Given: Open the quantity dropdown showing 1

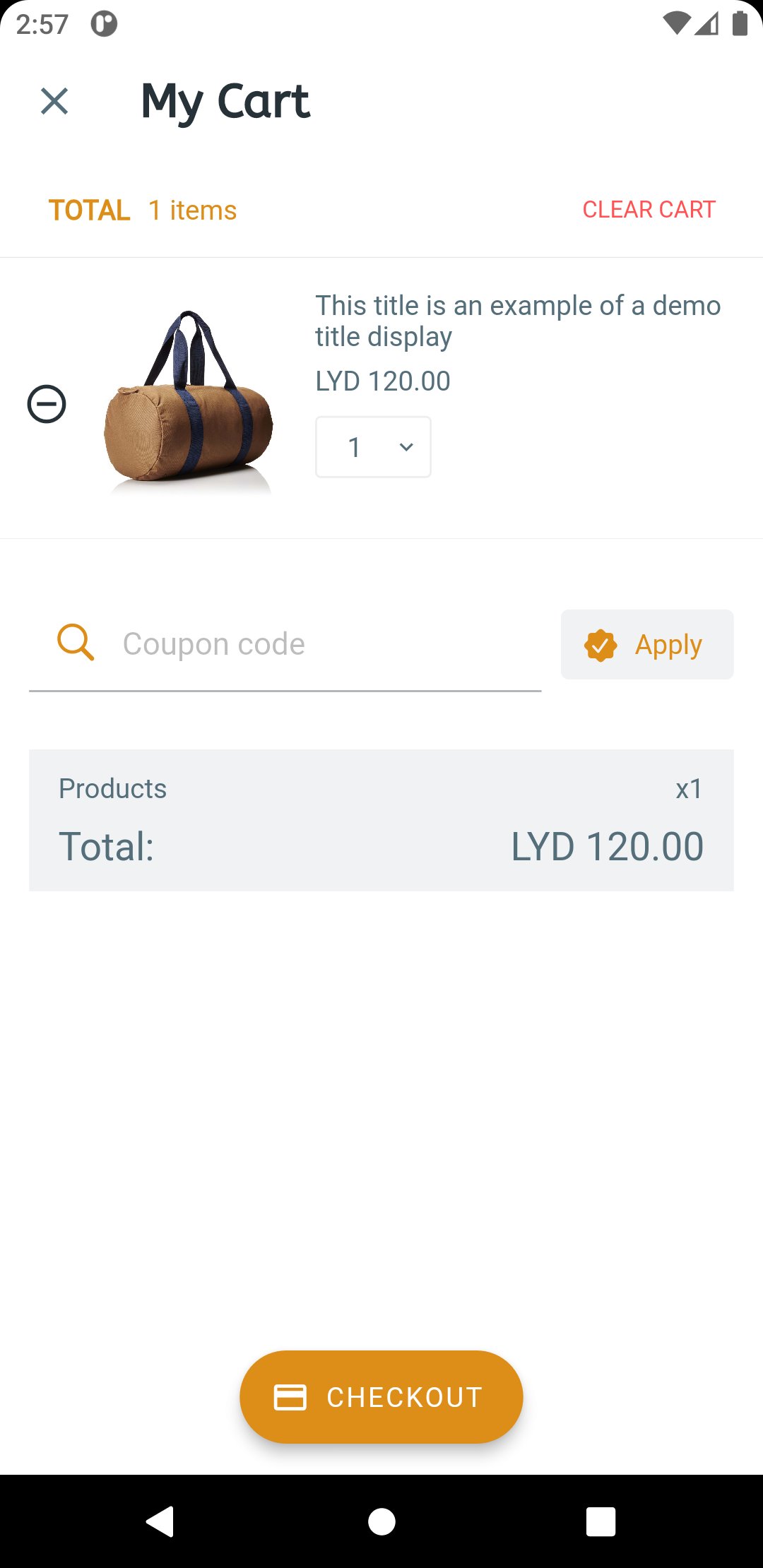Looking at the screenshot, I should point(373,447).
